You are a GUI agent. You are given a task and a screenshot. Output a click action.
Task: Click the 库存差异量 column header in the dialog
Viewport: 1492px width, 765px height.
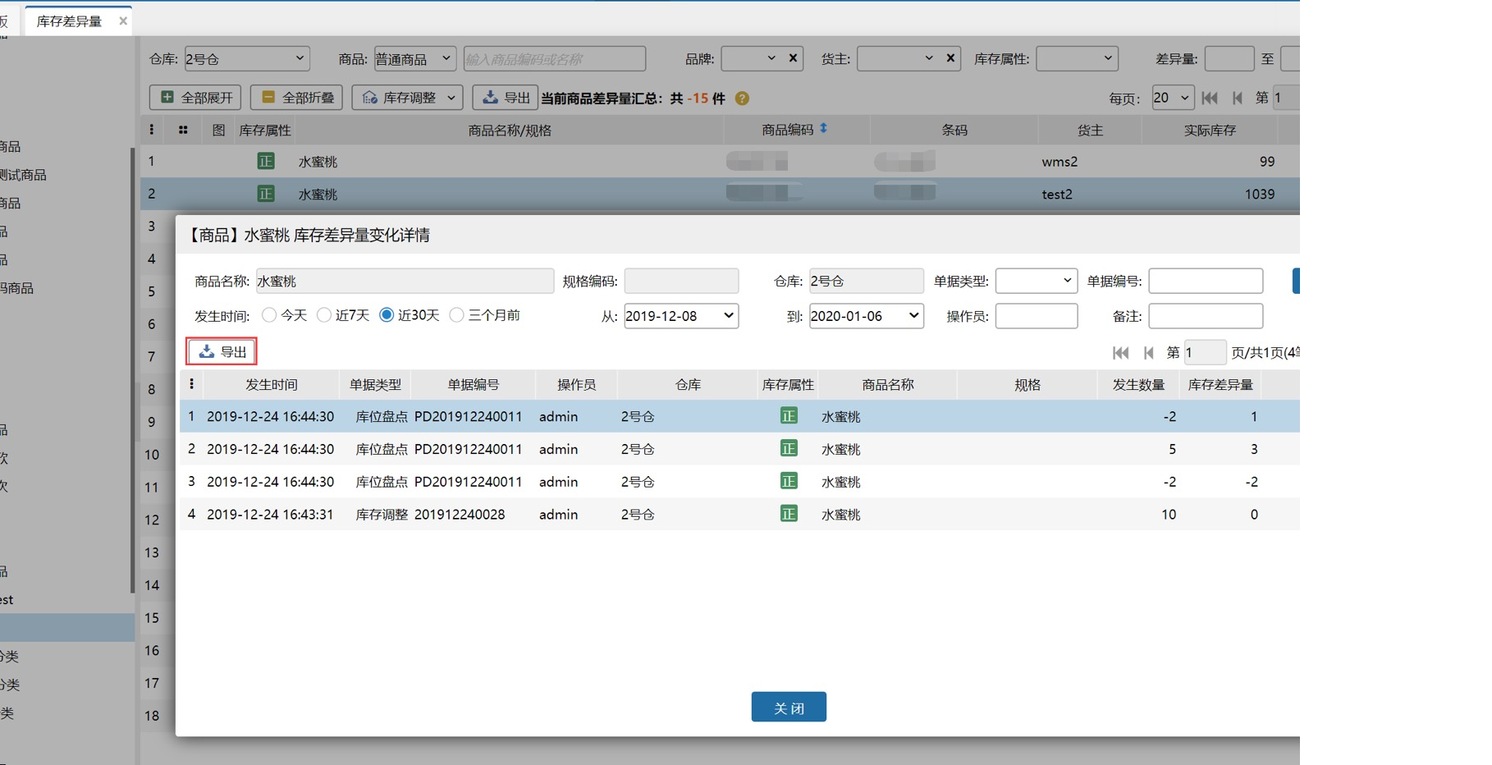pyautogui.click(x=1220, y=384)
